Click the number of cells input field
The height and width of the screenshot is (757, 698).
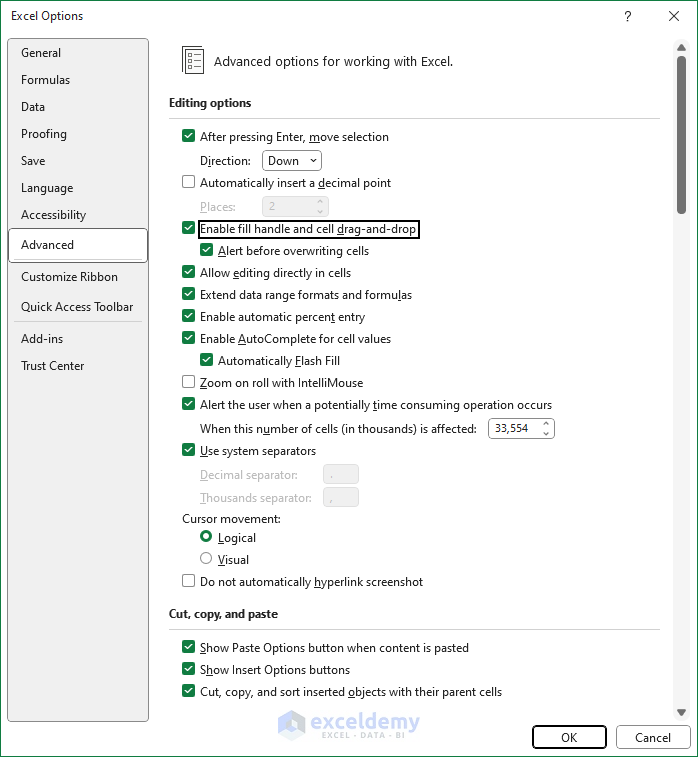point(513,429)
